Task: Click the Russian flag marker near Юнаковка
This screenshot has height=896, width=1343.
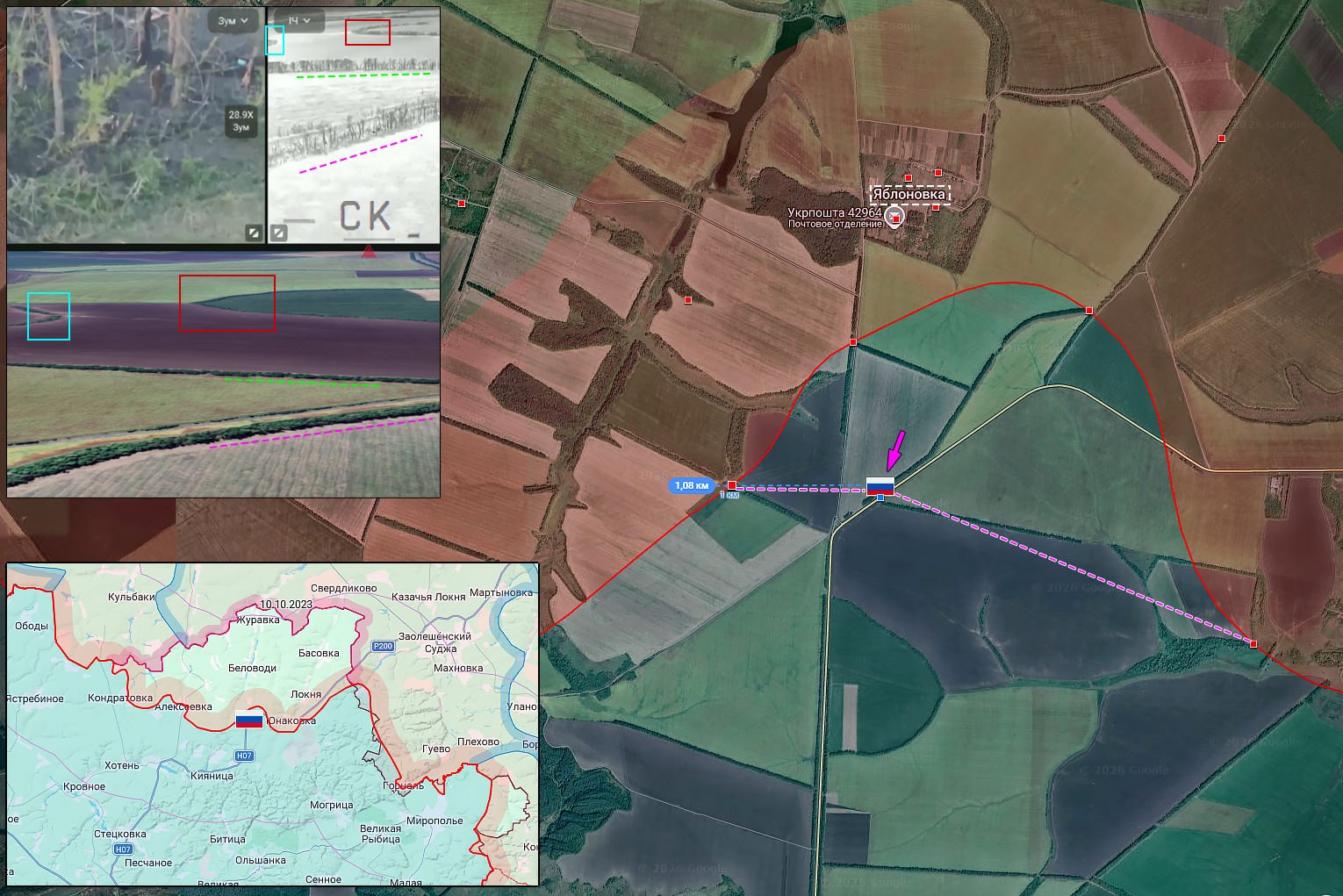Action: pos(249,720)
